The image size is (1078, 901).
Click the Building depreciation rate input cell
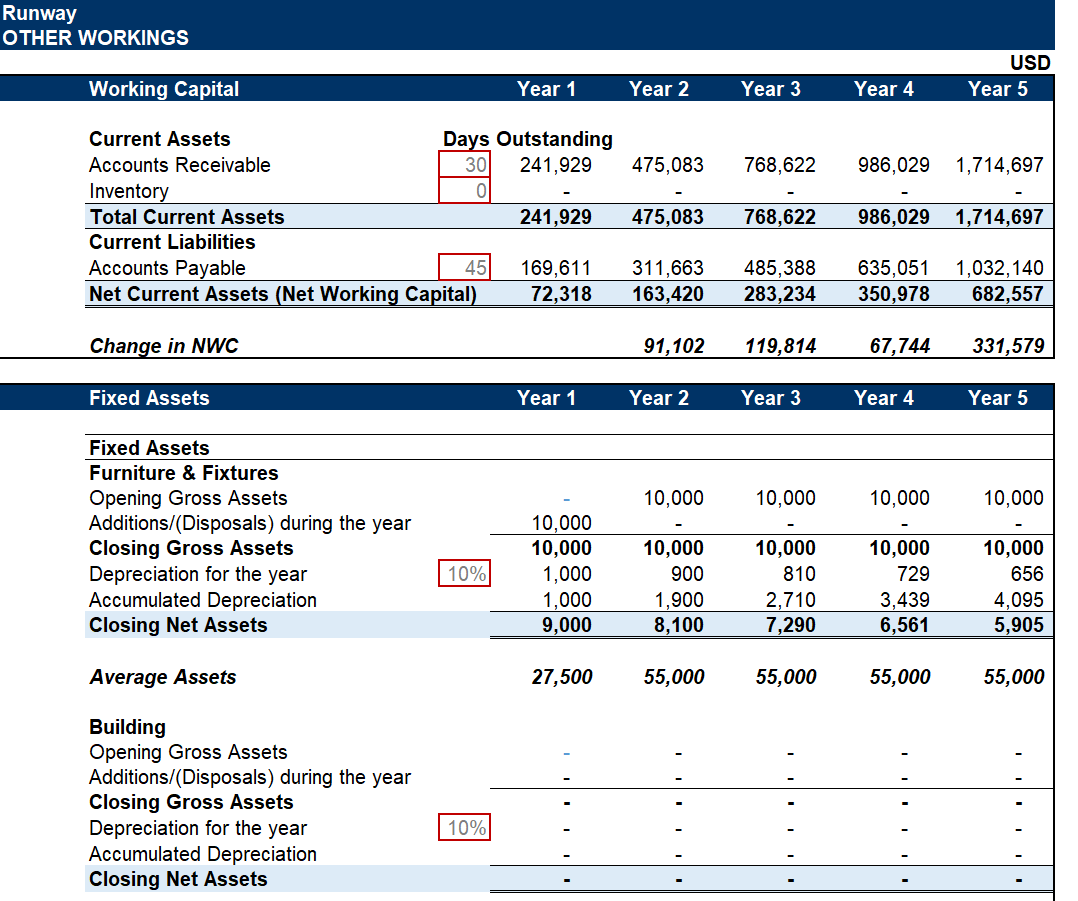[465, 828]
